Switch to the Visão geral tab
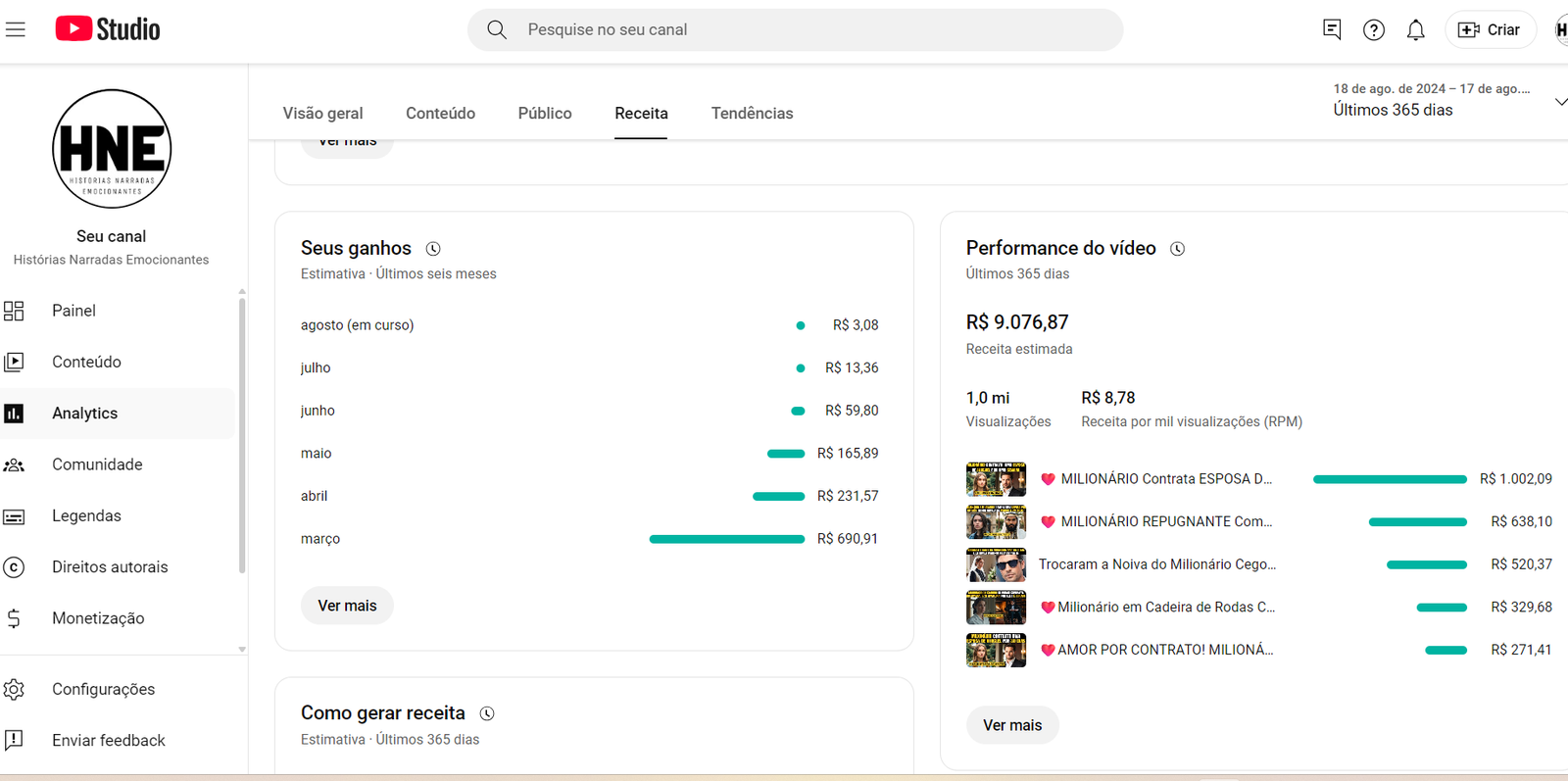The image size is (1568, 781). pos(323,113)
